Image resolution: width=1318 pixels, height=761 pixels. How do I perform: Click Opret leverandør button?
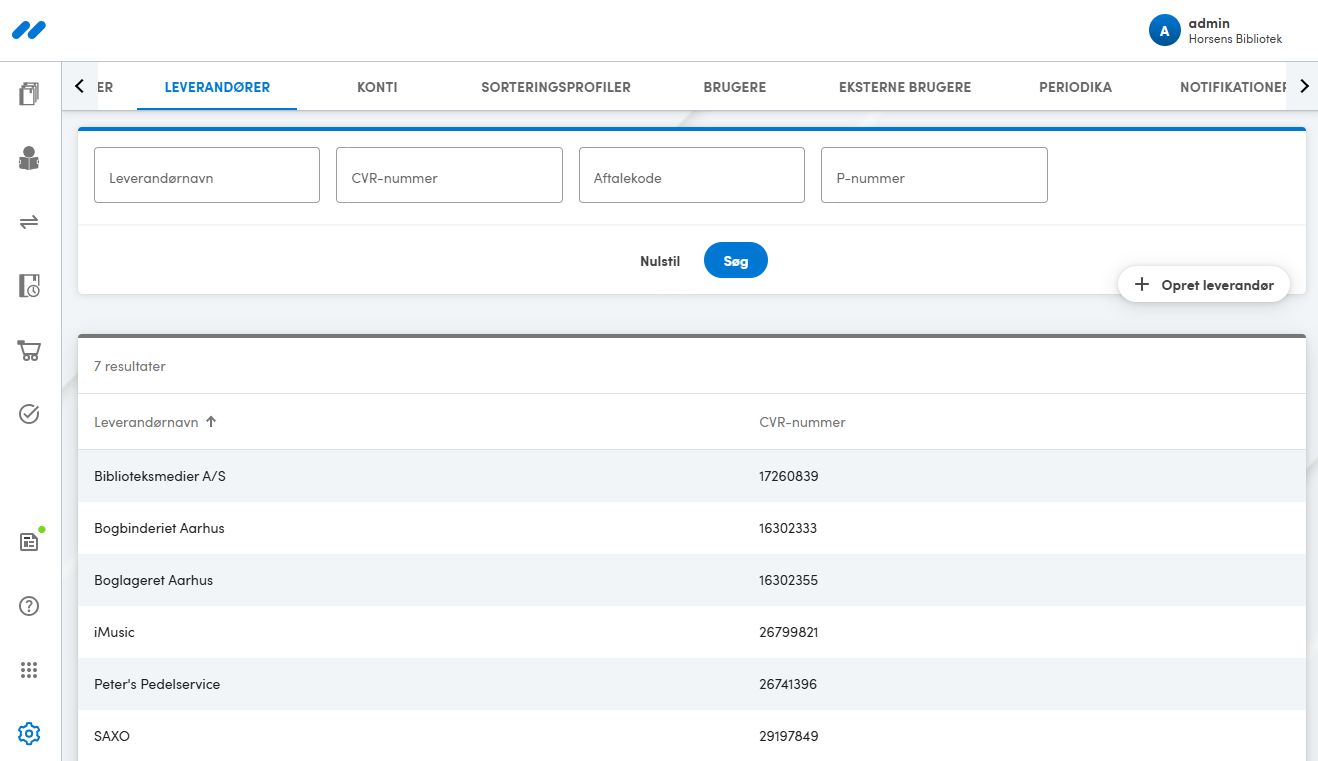click(1204, 285)
